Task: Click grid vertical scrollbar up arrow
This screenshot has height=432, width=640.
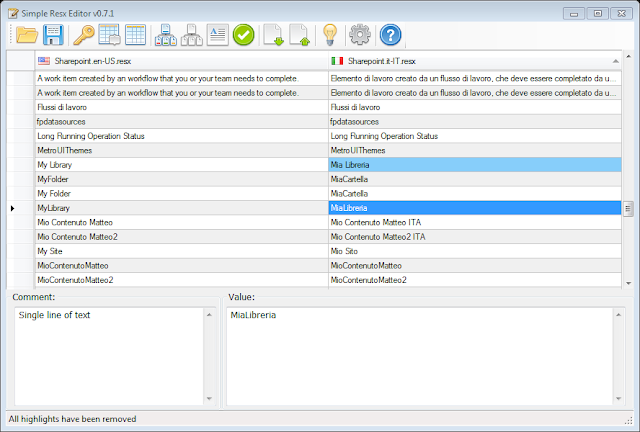Action: tap(629, 56)
